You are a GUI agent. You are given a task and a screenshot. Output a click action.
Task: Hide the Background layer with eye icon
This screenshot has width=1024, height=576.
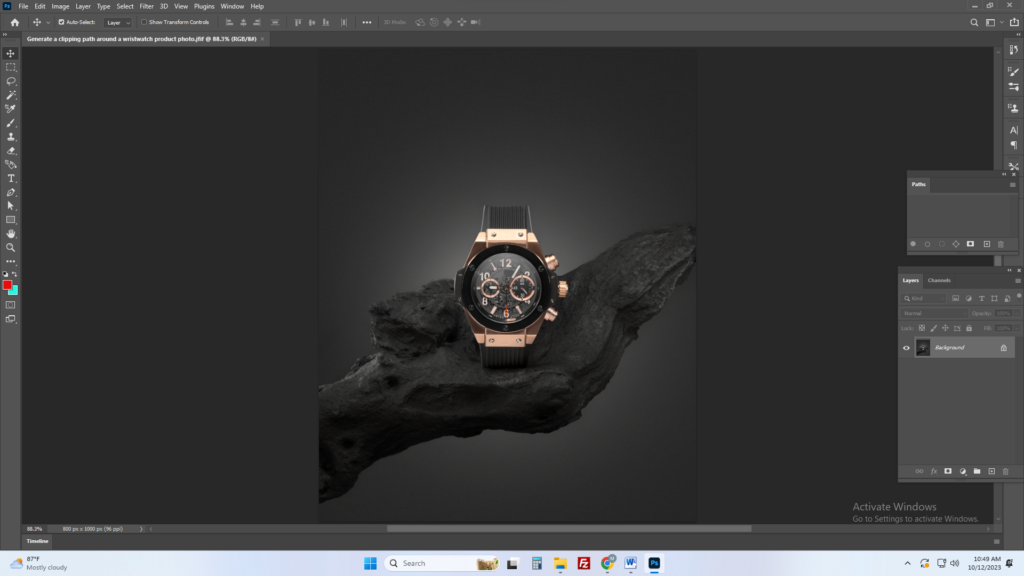907,348
